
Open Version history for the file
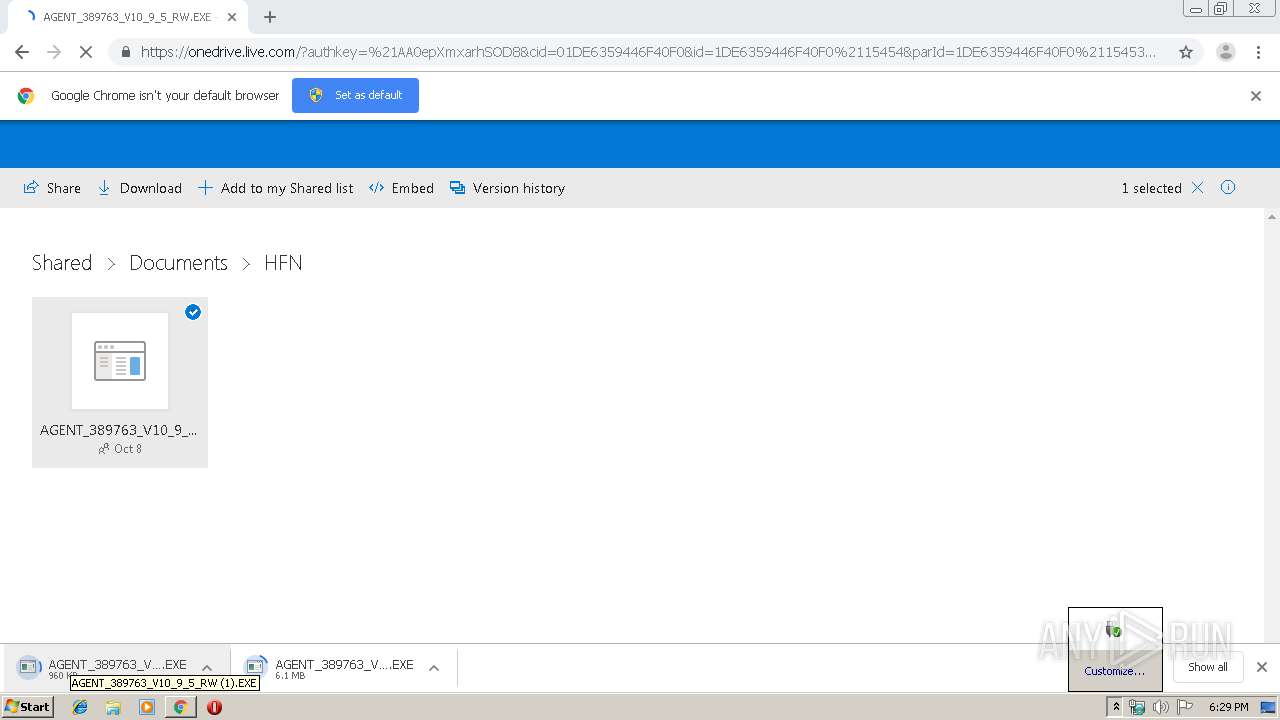507,188
